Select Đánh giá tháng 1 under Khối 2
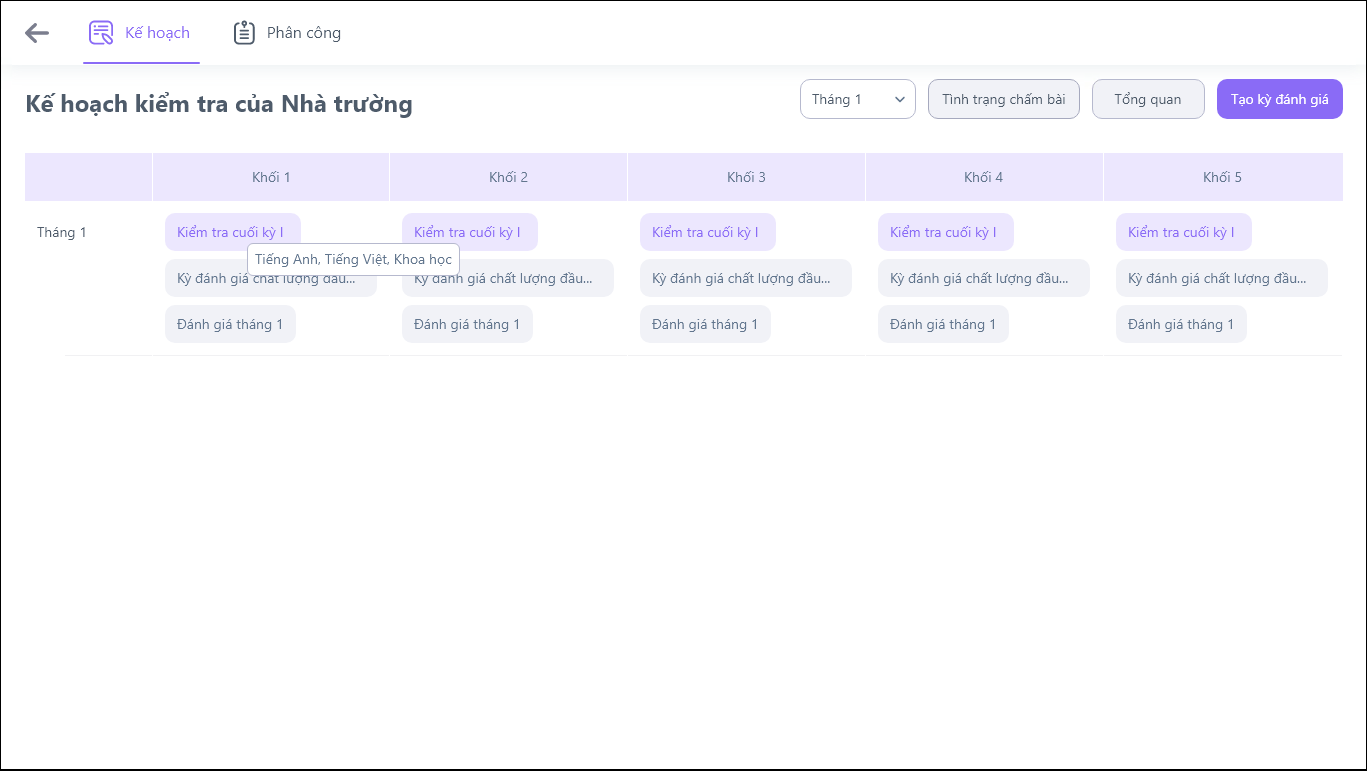 click(x=467, y=324)
